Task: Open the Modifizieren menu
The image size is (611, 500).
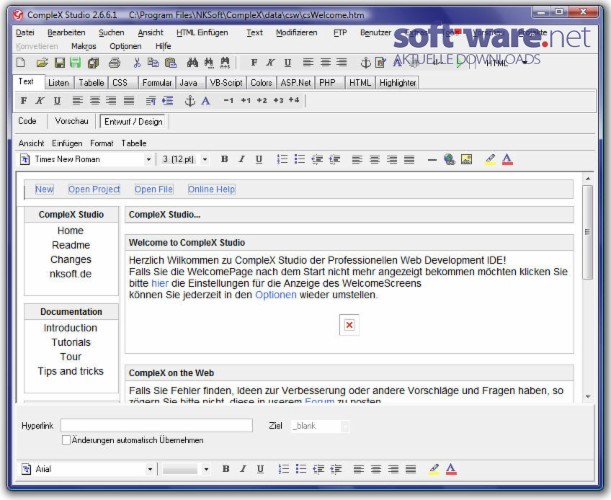Action: [297, 33]
